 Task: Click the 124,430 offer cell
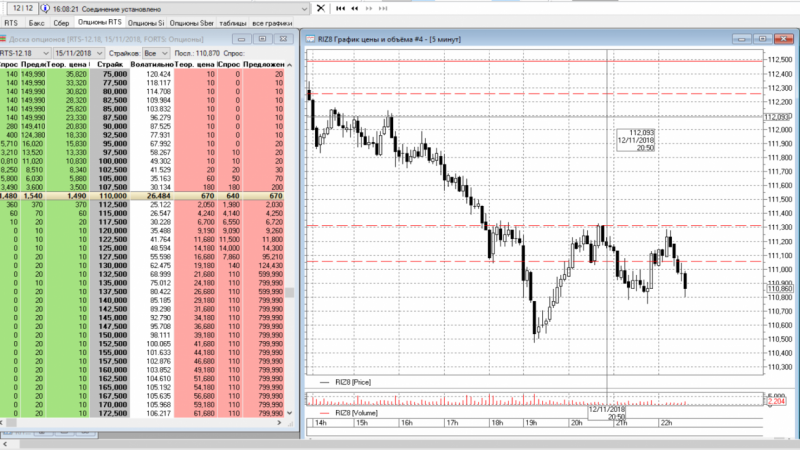264,265
